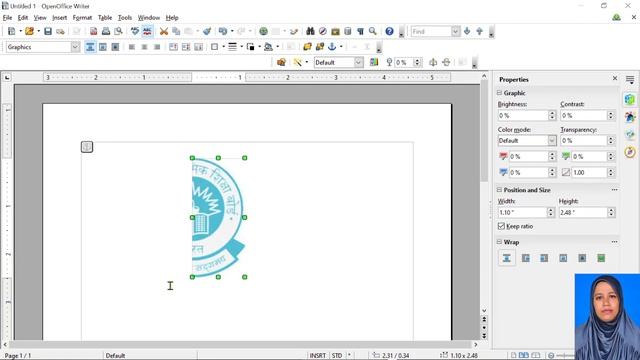640x360 pixels.
Task: Collapse the Graphic section
Action: 499,93
